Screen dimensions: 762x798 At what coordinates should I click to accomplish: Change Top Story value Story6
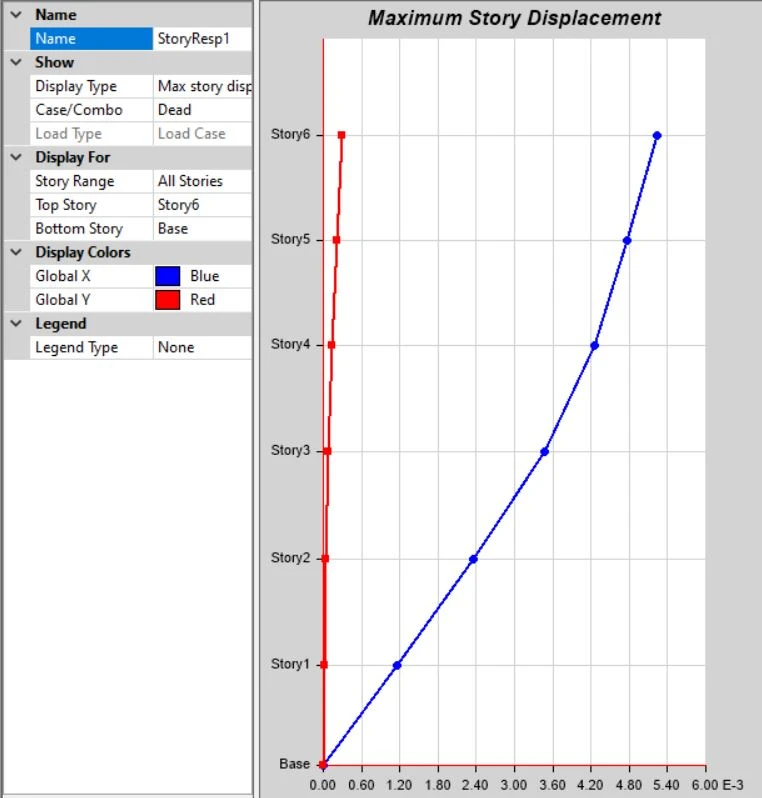point(203,205)
